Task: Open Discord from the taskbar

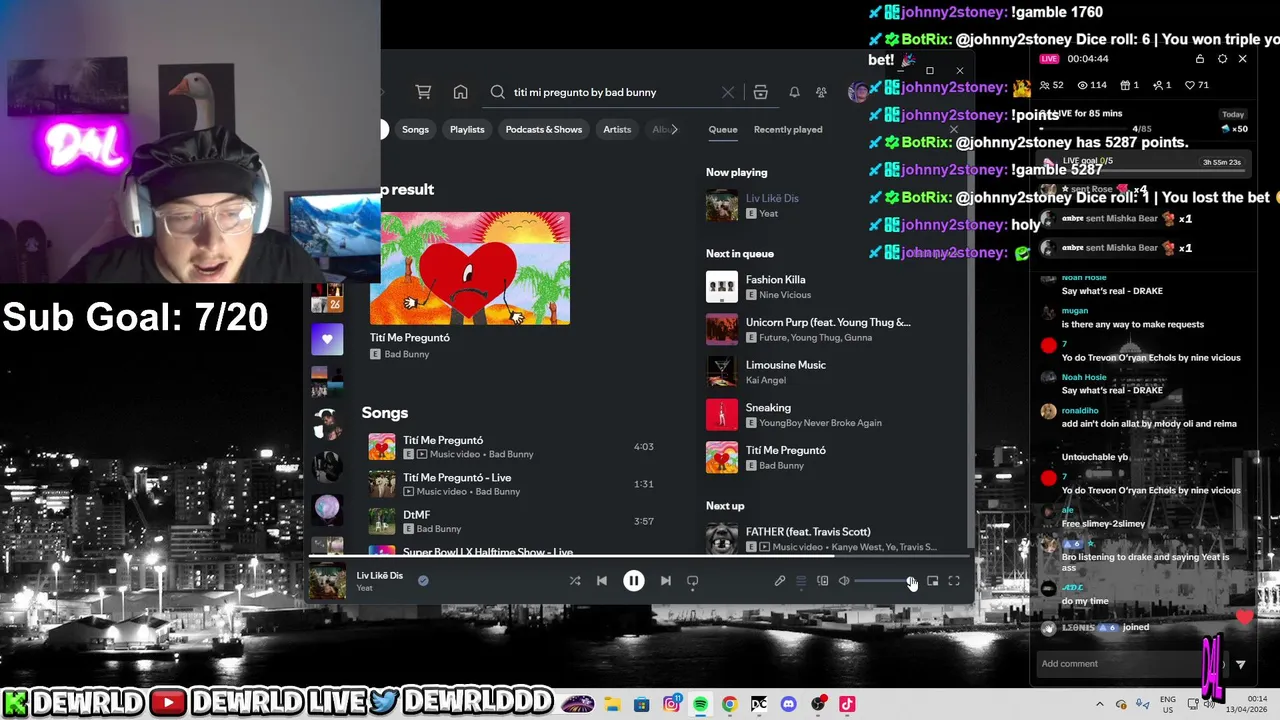Action: (789, 704)
